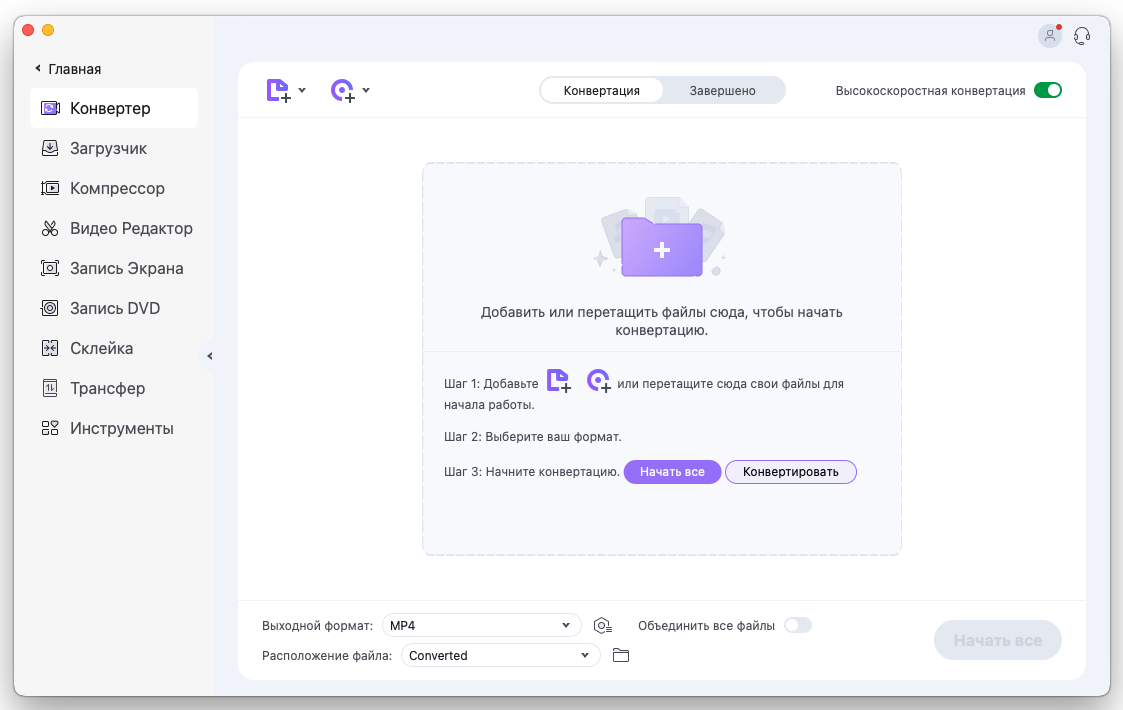
Task: Enable Объединить все файлы toggle
Action: [797, 626]
